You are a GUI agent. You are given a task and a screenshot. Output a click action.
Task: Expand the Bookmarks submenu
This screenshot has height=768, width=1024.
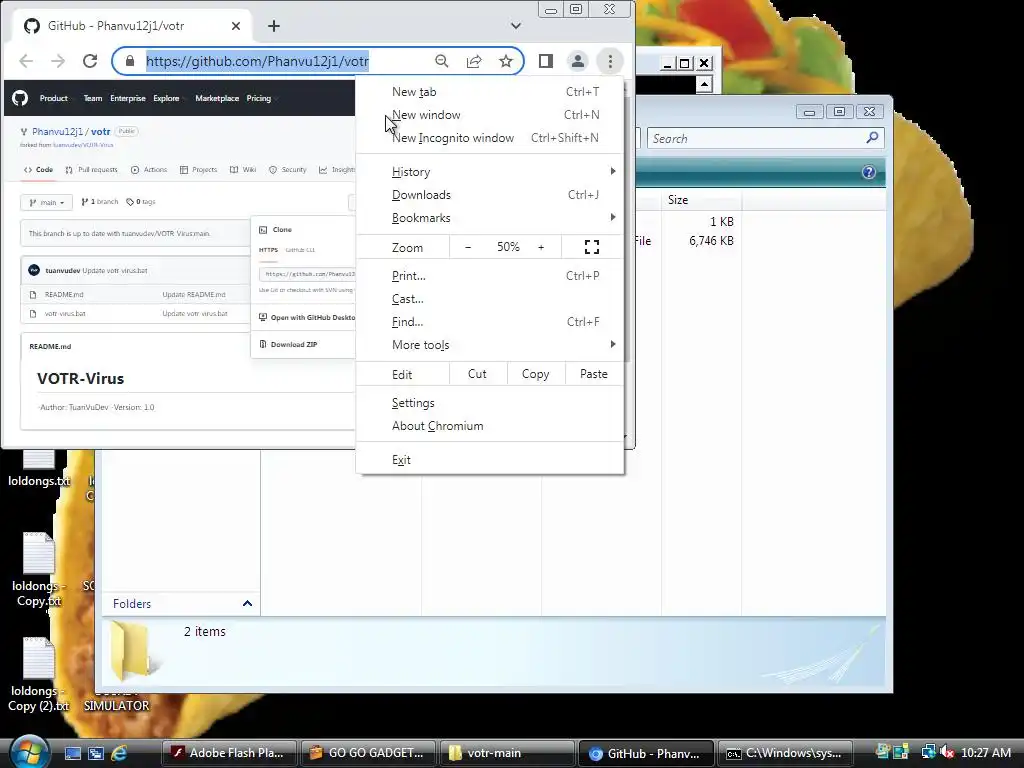[490, 217]
